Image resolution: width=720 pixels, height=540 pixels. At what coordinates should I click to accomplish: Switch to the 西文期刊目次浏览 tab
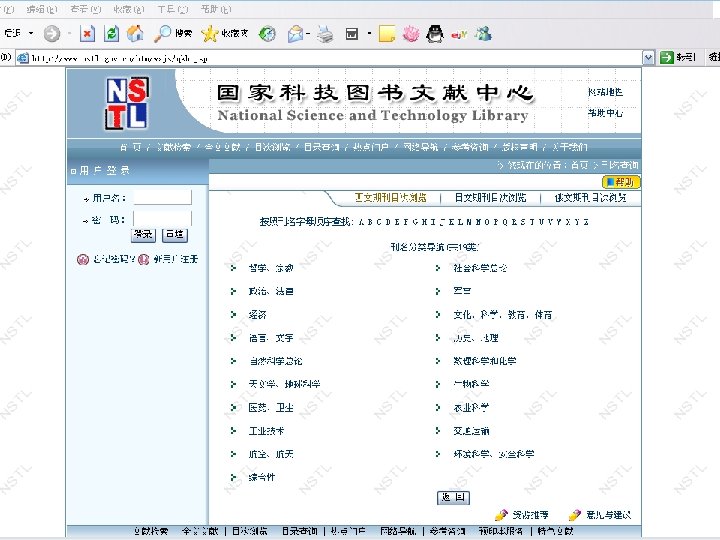(391, 197)
